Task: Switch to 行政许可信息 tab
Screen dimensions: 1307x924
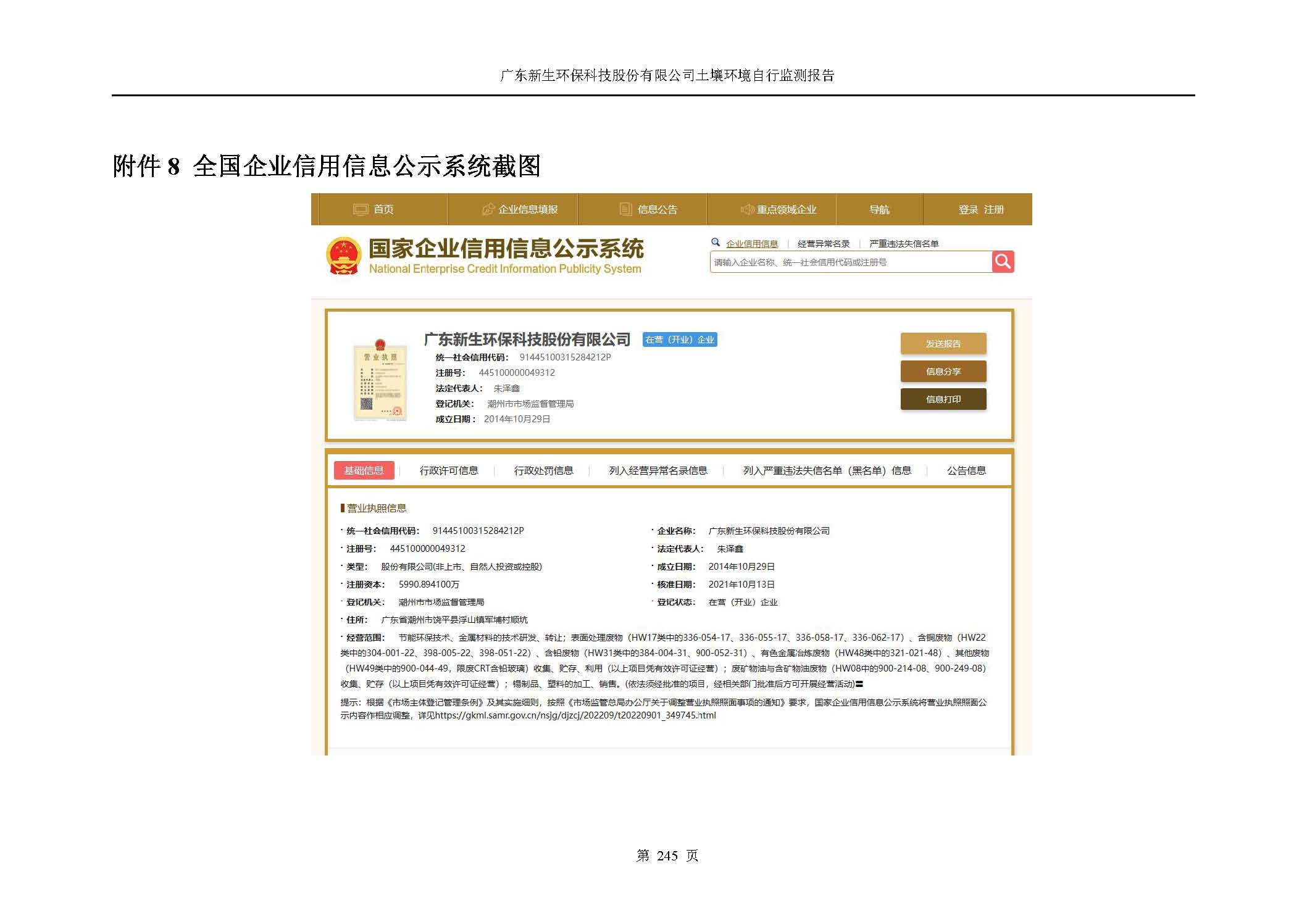Action: [449, 470]
